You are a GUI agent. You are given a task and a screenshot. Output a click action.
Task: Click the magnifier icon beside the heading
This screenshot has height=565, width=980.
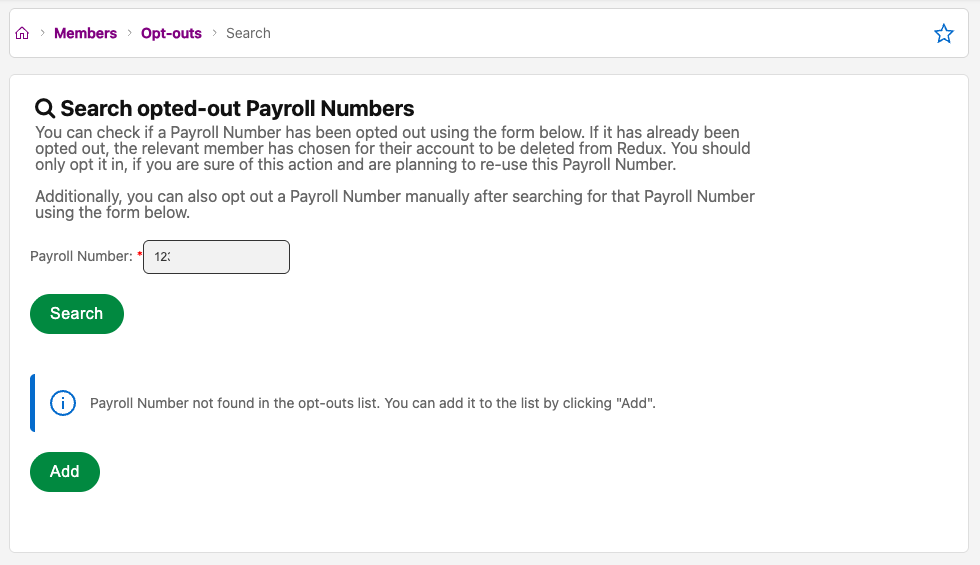[45, 108]
